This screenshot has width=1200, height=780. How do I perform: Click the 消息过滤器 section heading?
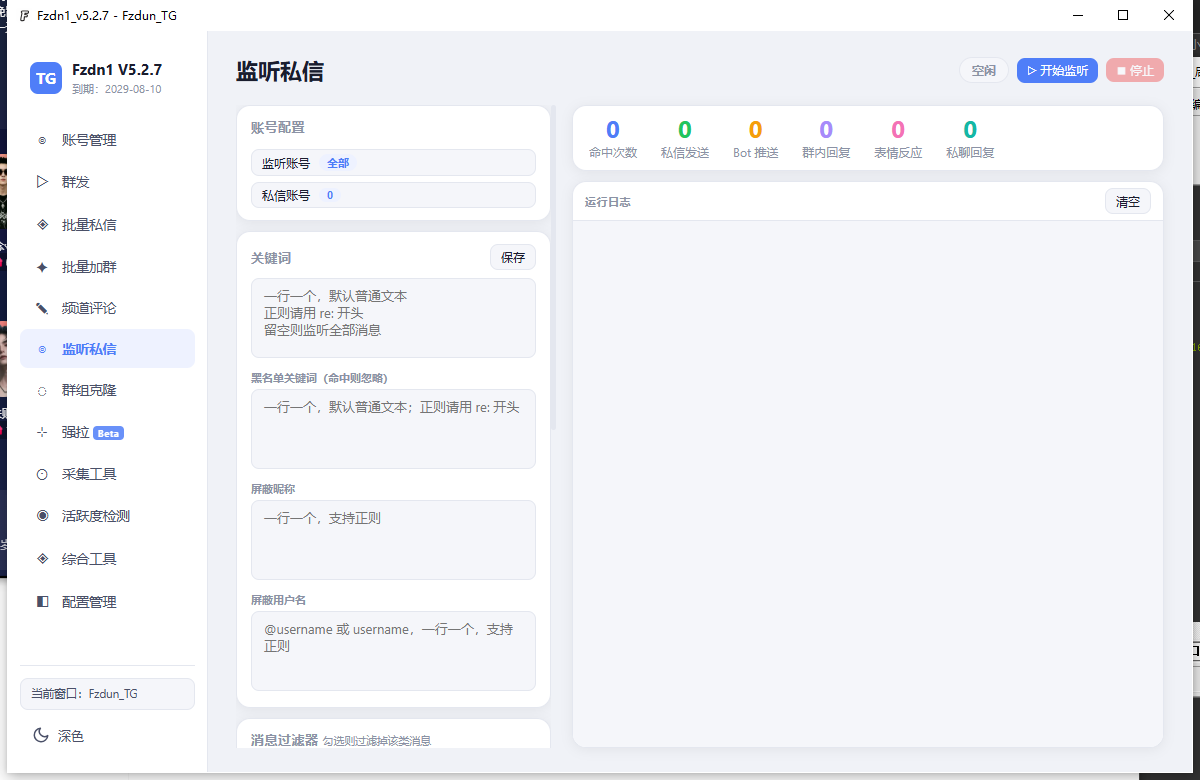[284, 740]
